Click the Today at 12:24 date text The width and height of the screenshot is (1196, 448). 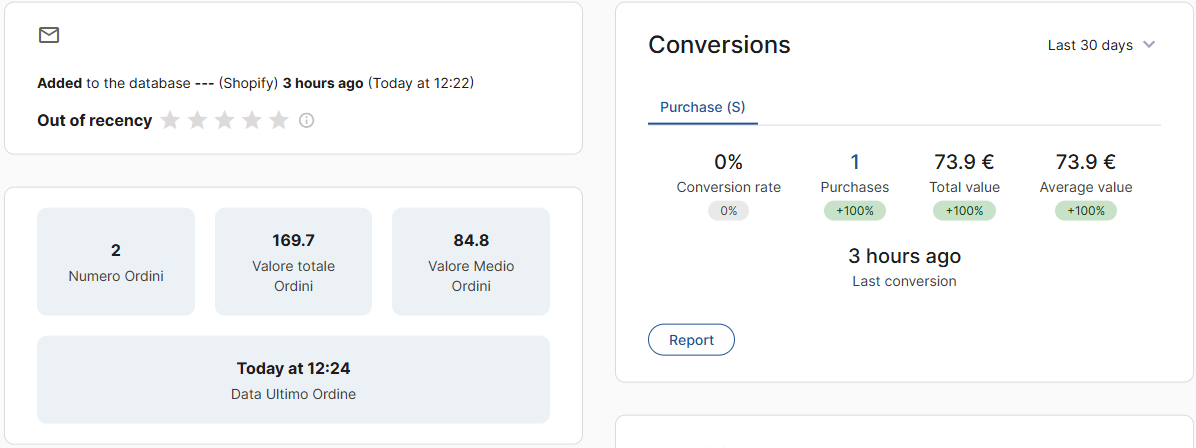point(294,369)
